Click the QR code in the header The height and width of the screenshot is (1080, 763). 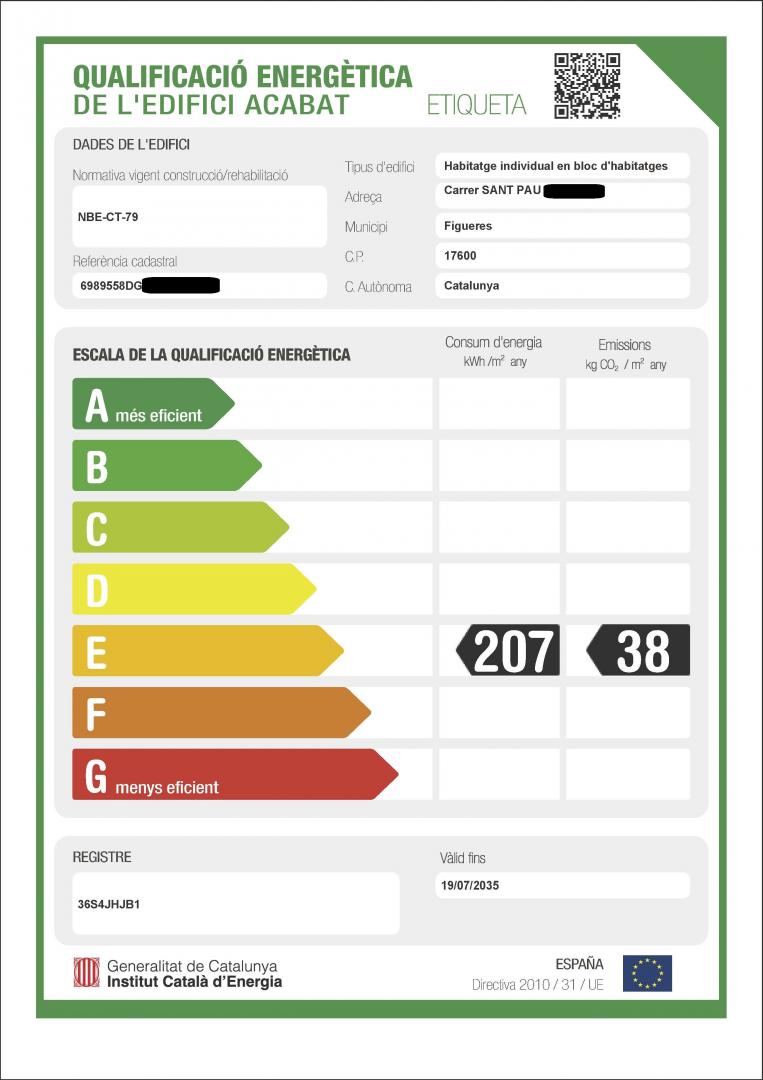click(x=587, y=86)
